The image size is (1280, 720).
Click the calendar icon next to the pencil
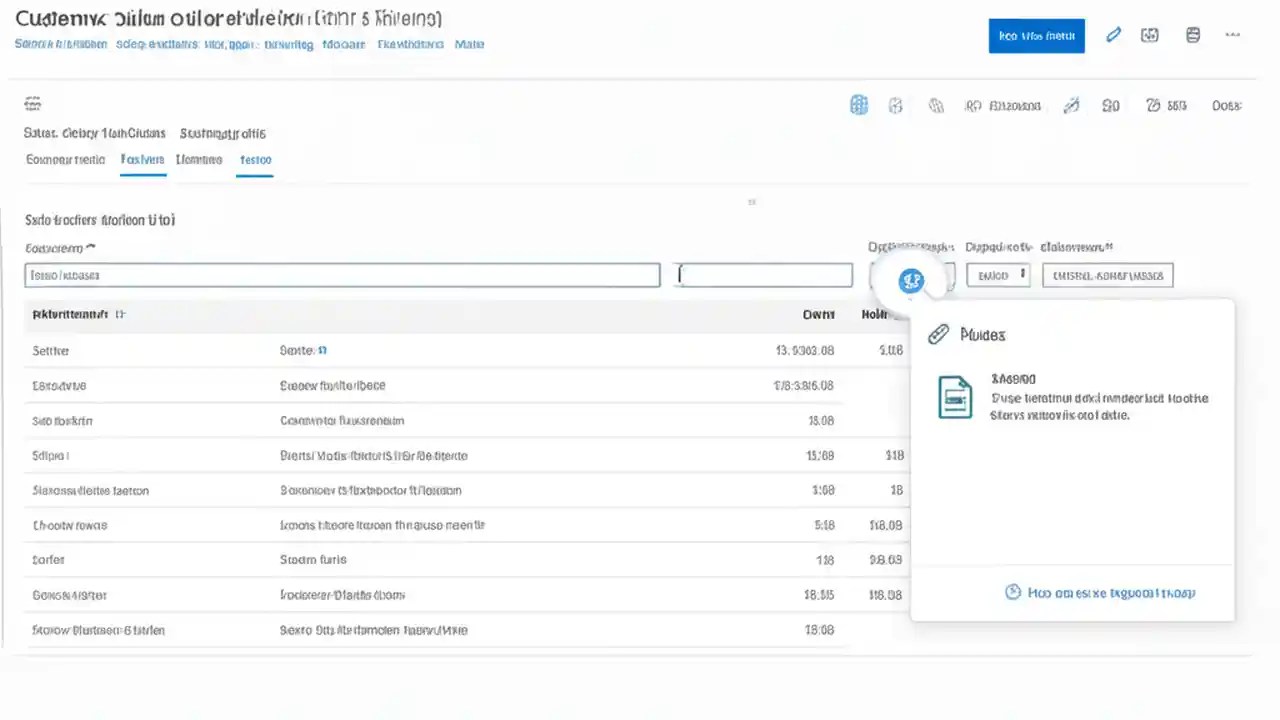pyautogui.click(x=1149, y=34)
